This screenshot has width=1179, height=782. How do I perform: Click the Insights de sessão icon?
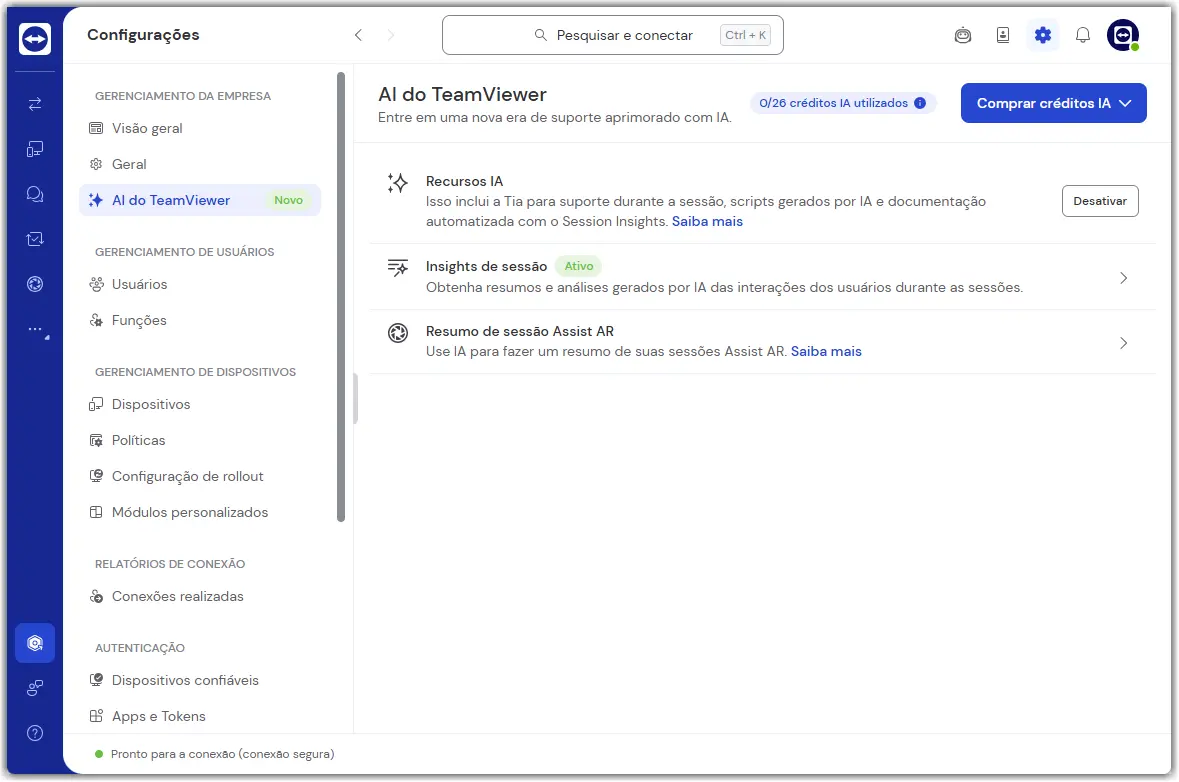397,267
